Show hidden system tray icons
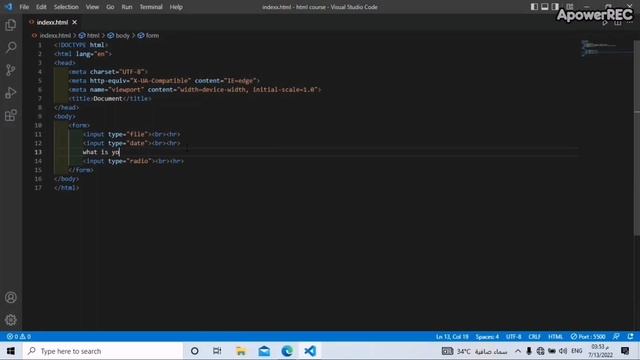The height and width of the screenshot is (360, 640). pyautogui.click(x=518, y=351)
